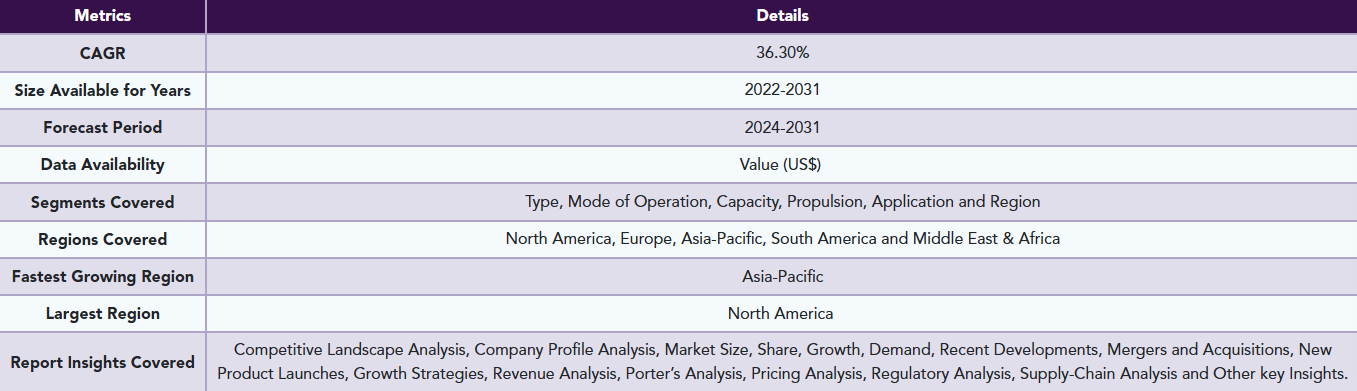Select the Size Available for Years label
Screen dimensions: 1357x391
(103, 90)
